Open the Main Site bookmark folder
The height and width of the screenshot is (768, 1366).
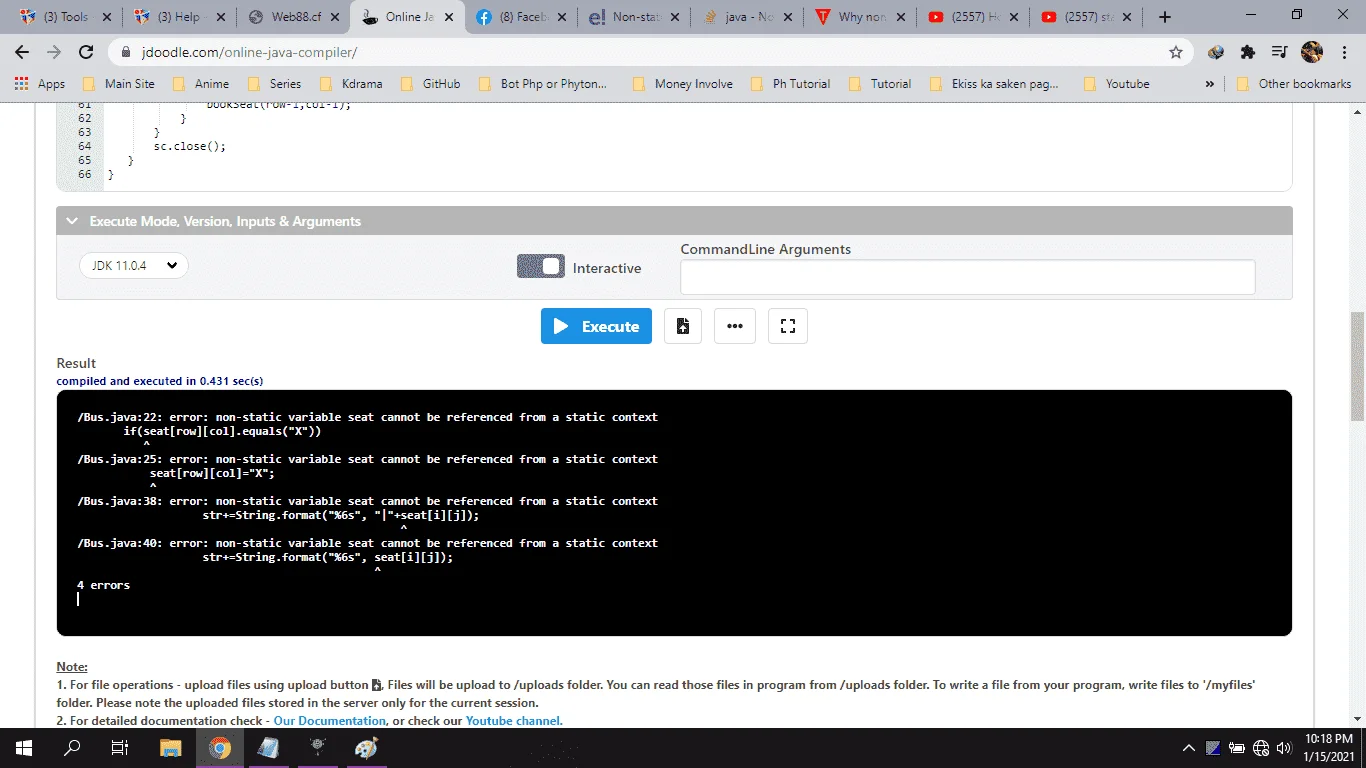118,84
